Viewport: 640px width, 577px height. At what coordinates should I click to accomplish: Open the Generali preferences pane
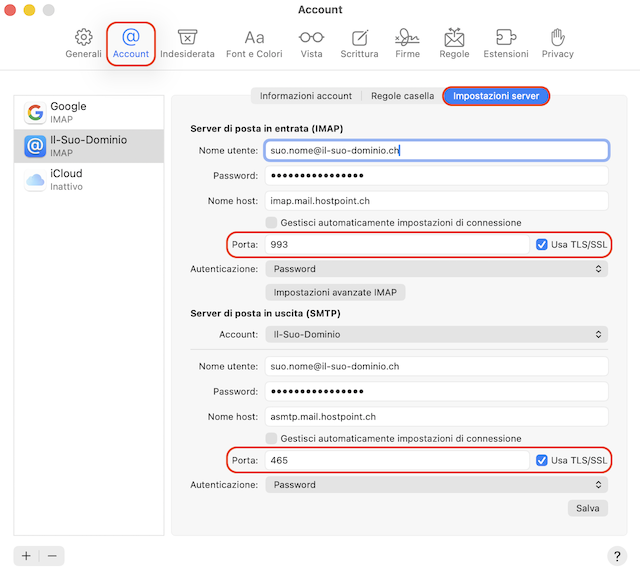point(83,43)
